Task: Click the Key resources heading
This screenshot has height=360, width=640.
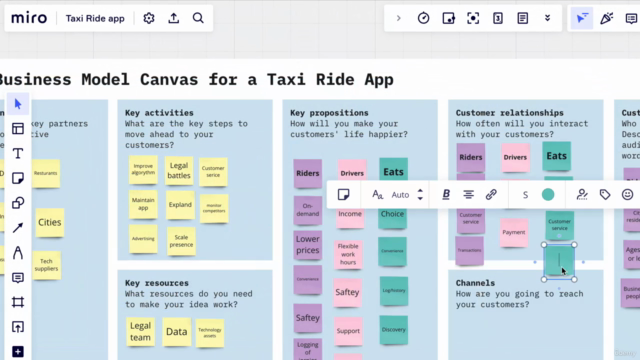Action: pyautogui.click(x=157, y=283)
